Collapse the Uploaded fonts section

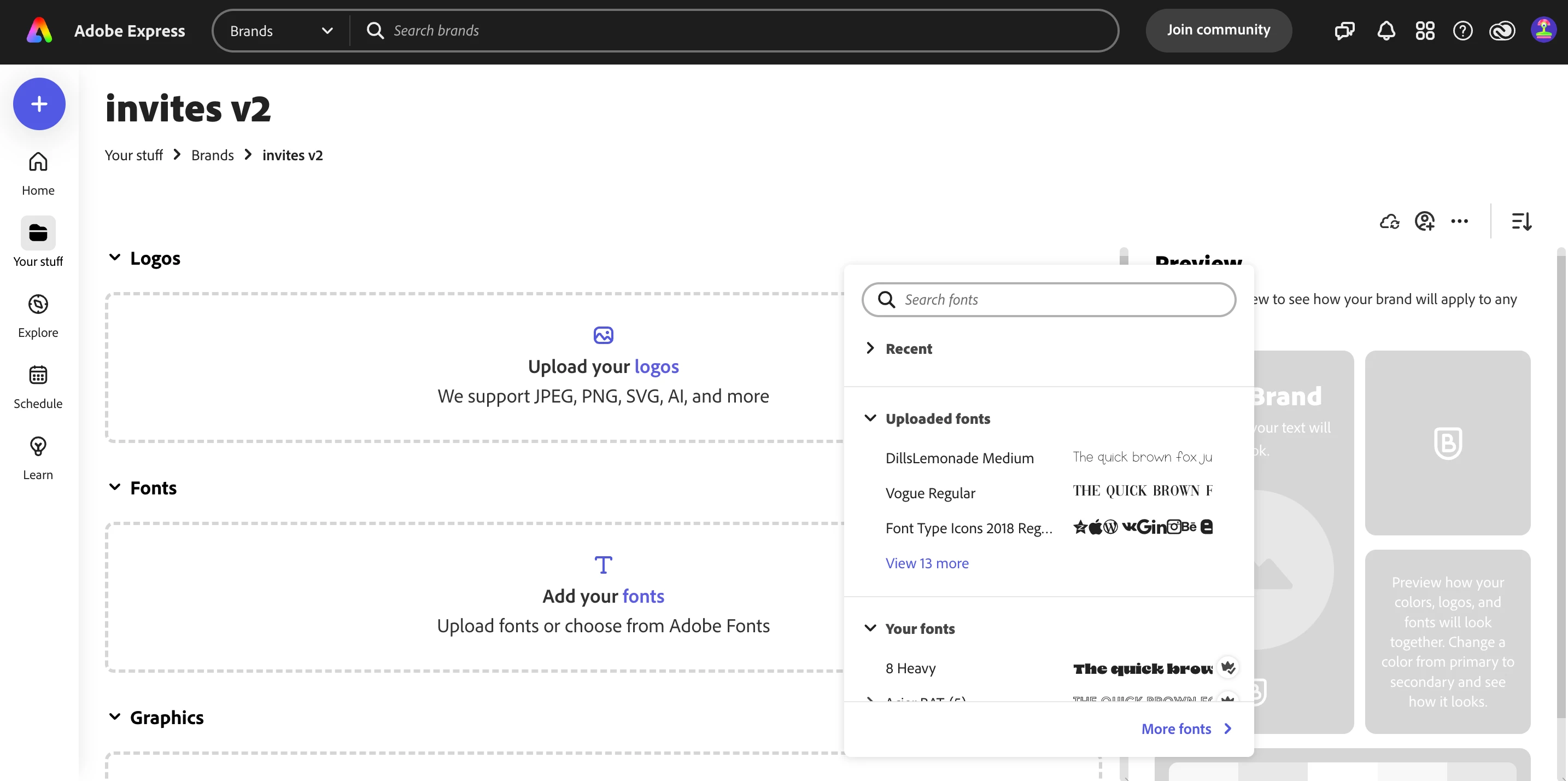[870, 418]
